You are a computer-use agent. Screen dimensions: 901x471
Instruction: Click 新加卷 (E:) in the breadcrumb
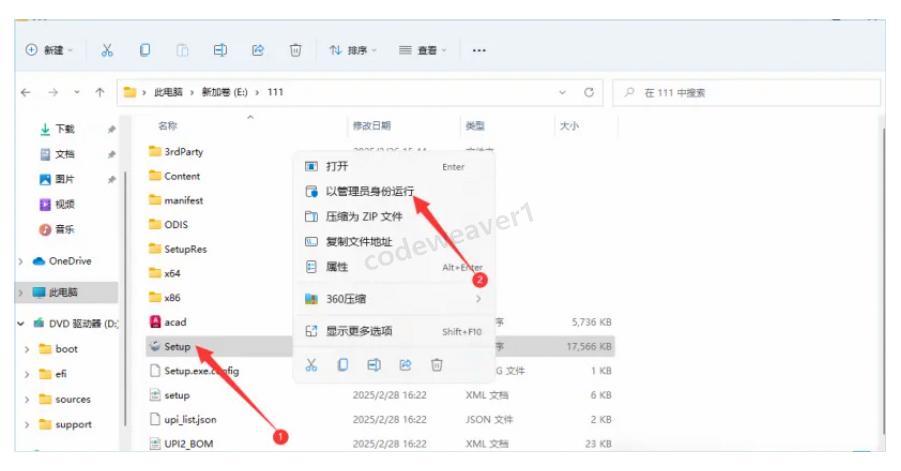225,92
